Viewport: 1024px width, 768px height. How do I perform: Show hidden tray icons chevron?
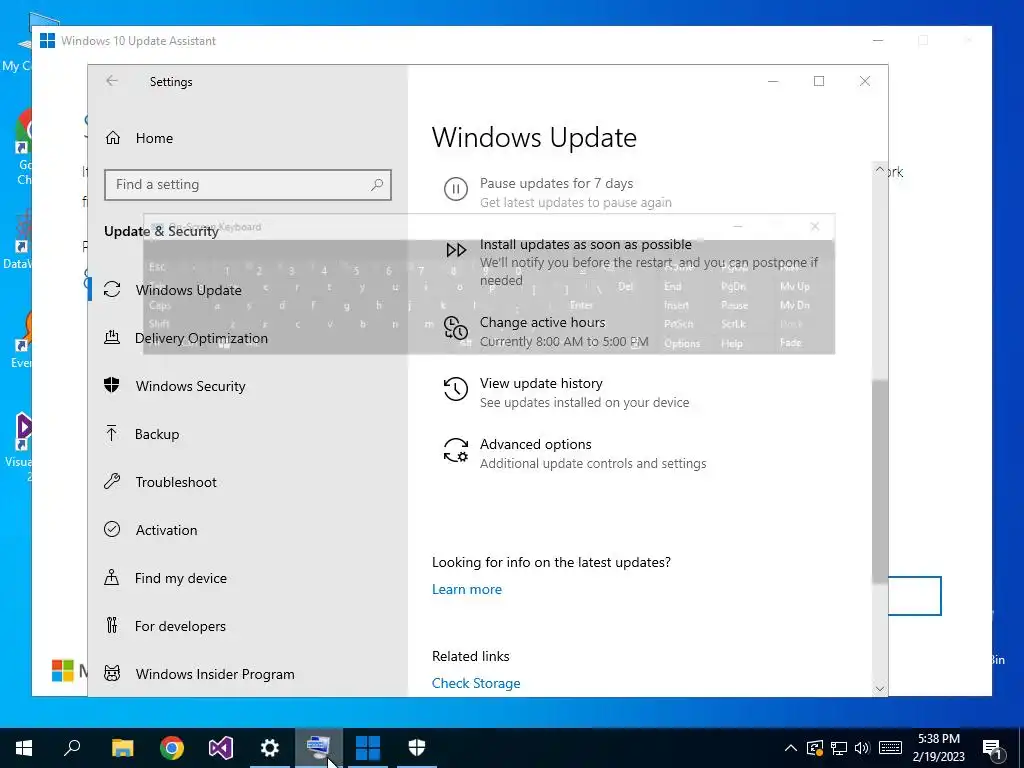[790, 748]
